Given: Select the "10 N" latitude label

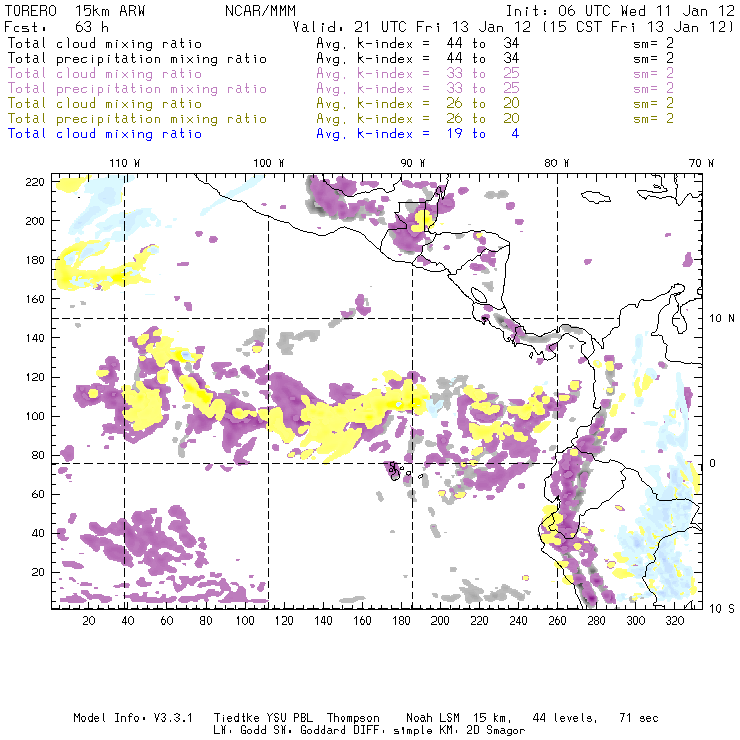Looking at the screenshot, I should [x=722, y=319].
